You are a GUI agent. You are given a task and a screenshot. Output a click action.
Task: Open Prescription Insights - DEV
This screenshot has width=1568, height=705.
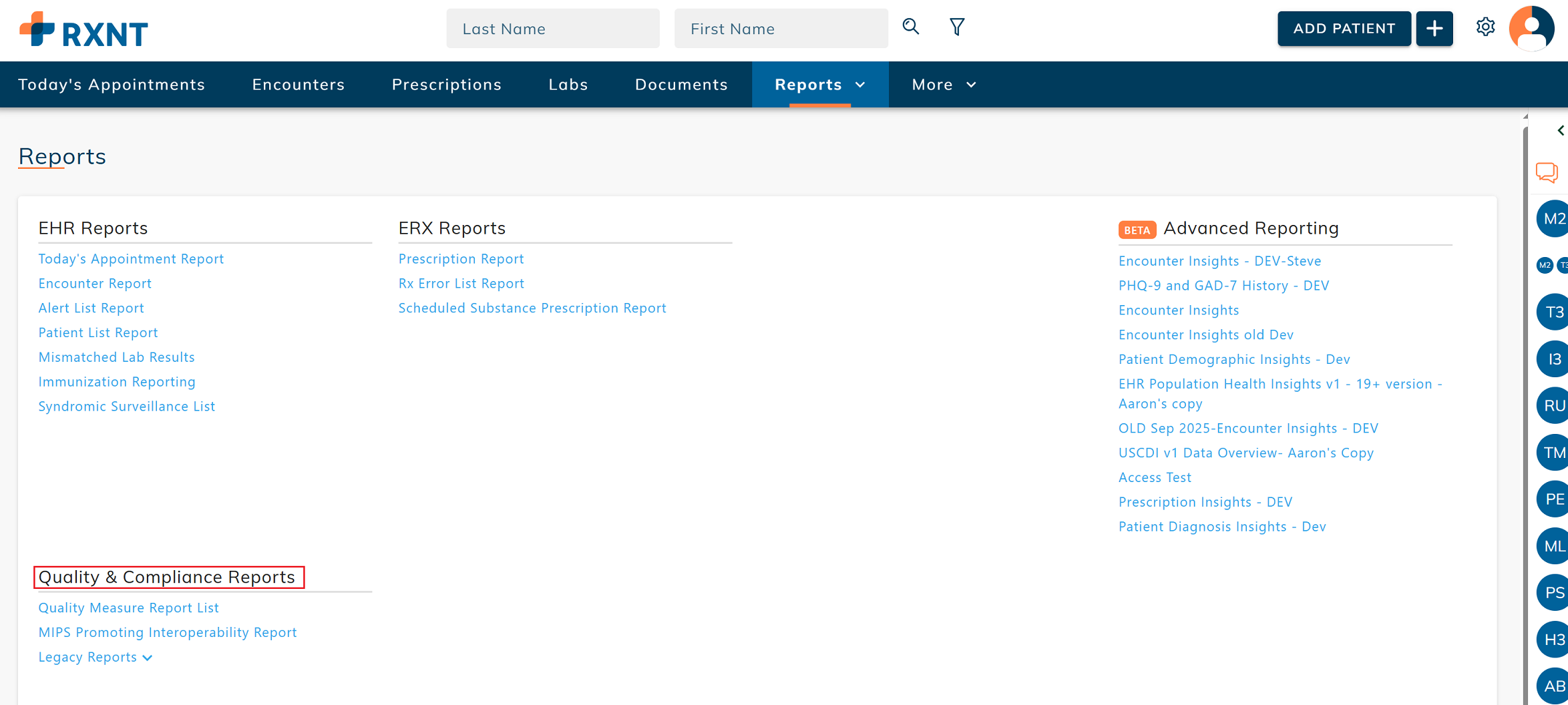click(x=1205, y=503)
